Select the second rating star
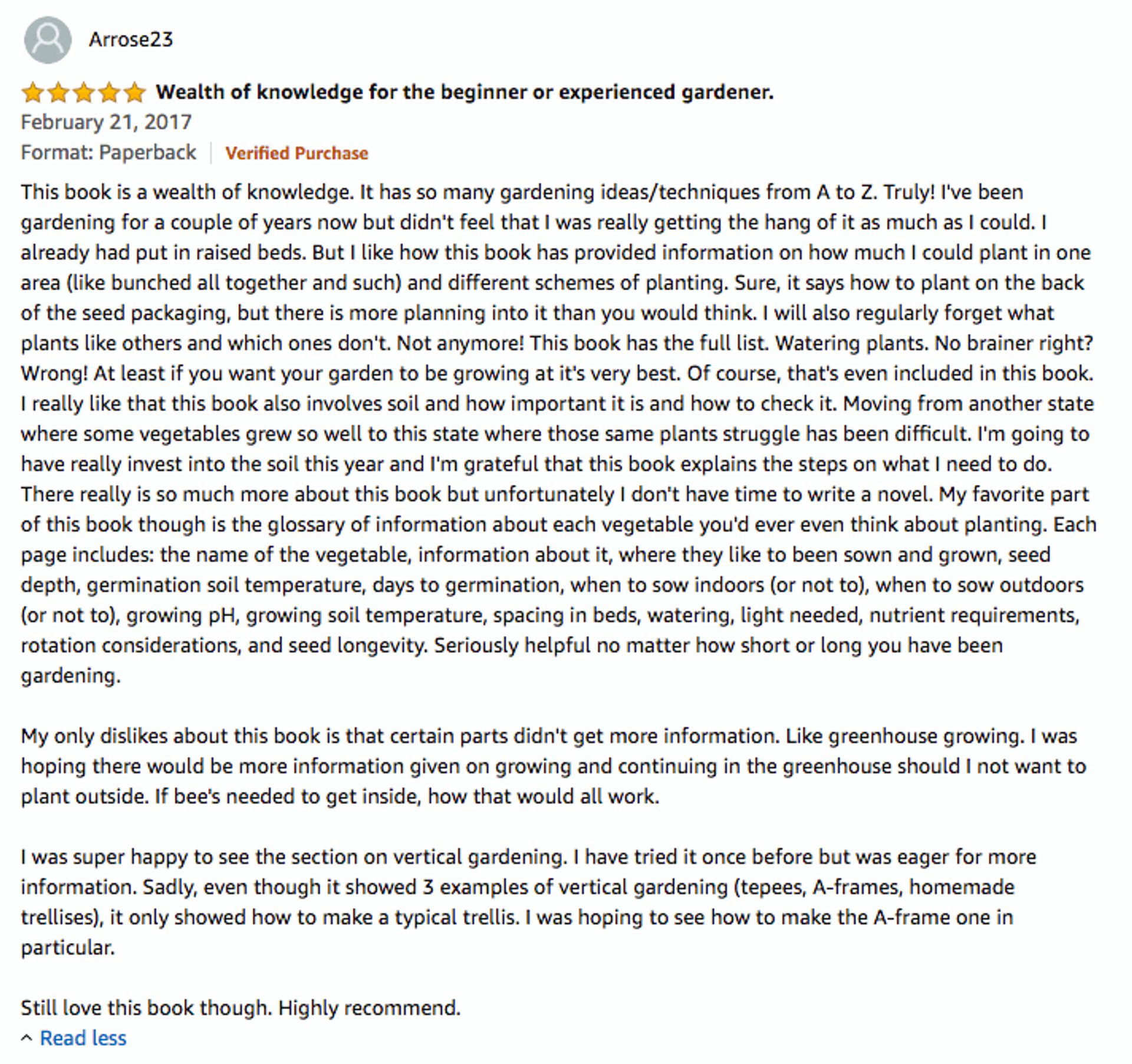This screenshot has height=1064, width=1132. pyautogui.click(x=59, y=91)
